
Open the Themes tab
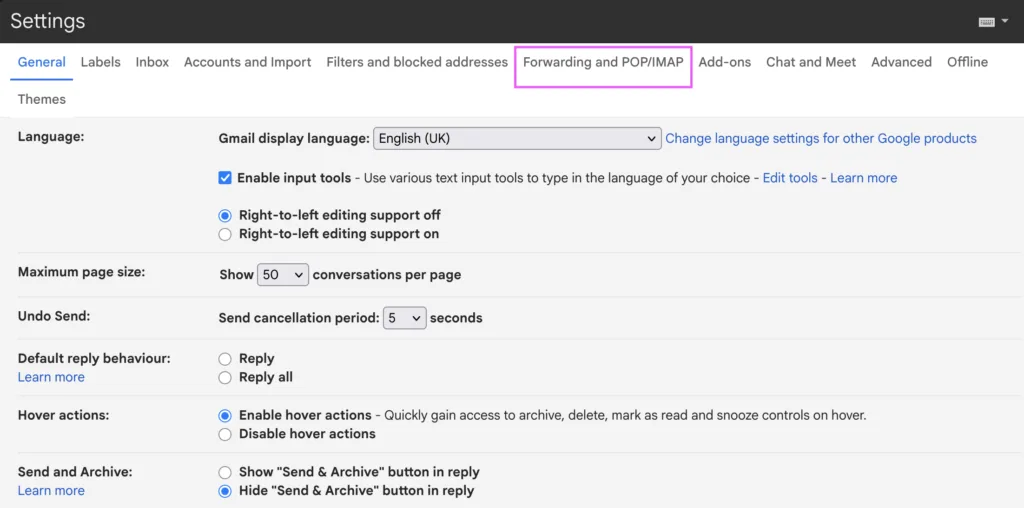[42, 99]
